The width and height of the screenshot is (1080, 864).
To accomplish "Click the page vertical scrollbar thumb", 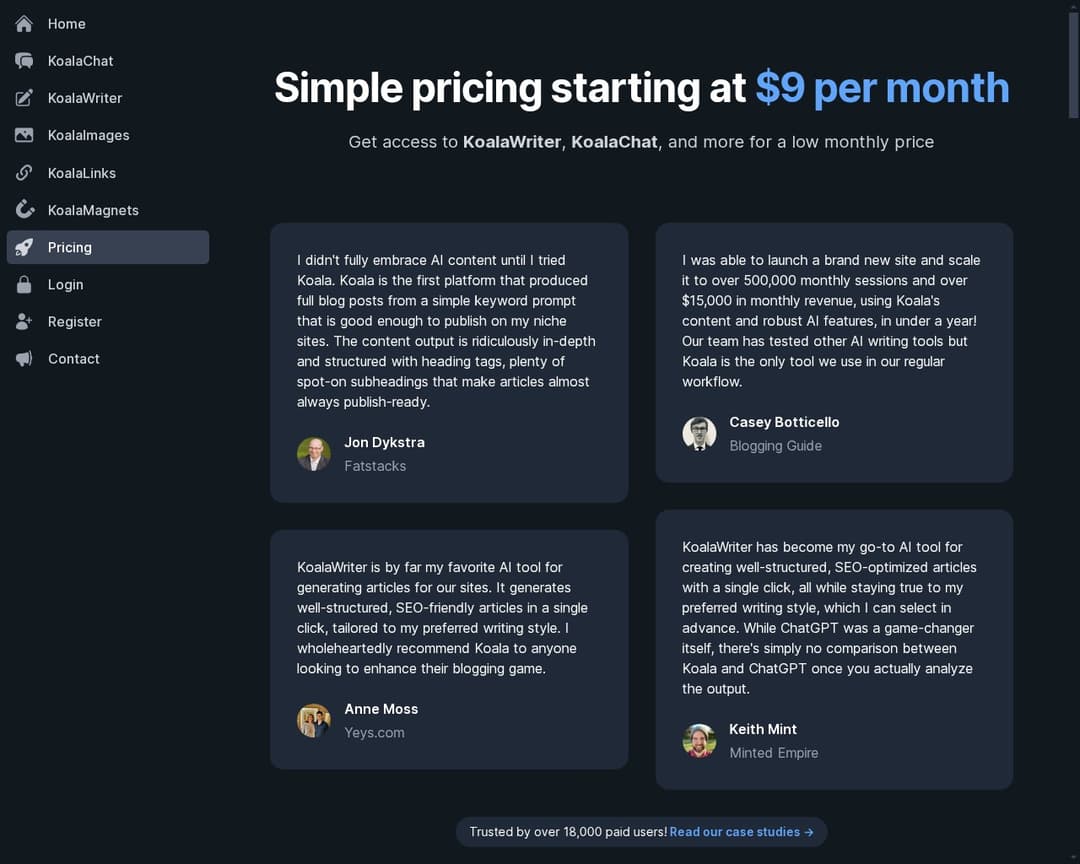I will click(1073, 60).
